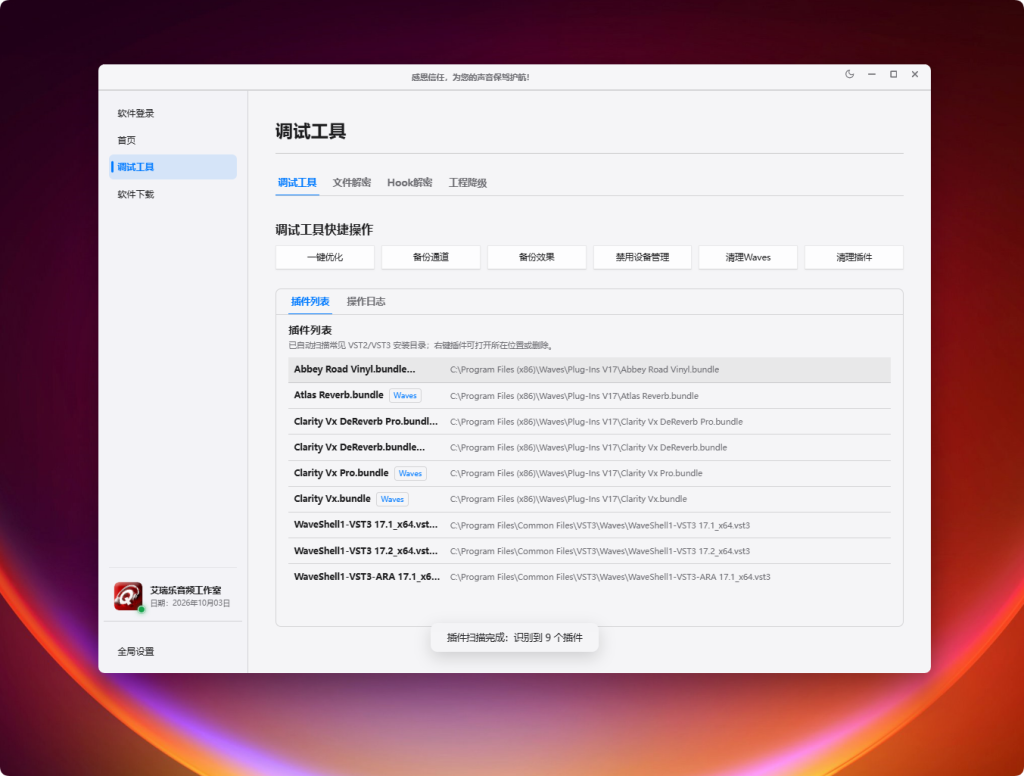Open 禁用设备管理
1024x776 pixels.
[x=643, y=257]
